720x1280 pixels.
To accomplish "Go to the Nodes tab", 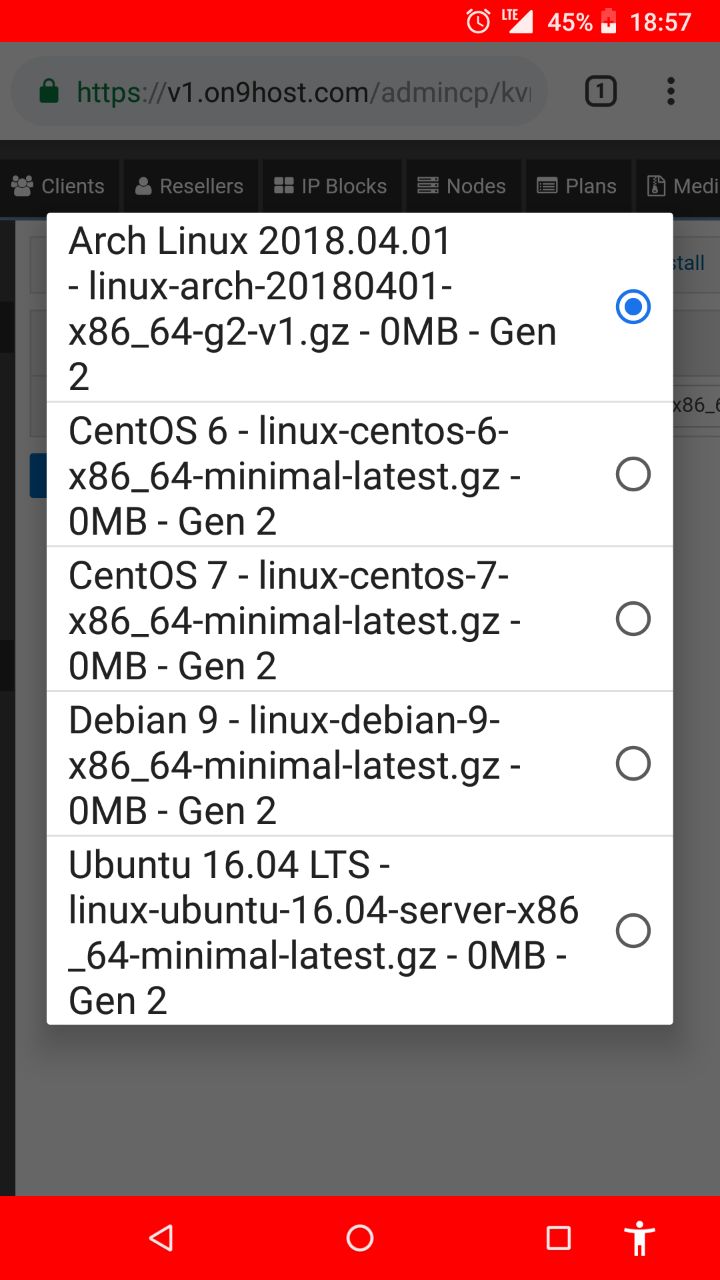I will tap(462, 186).
